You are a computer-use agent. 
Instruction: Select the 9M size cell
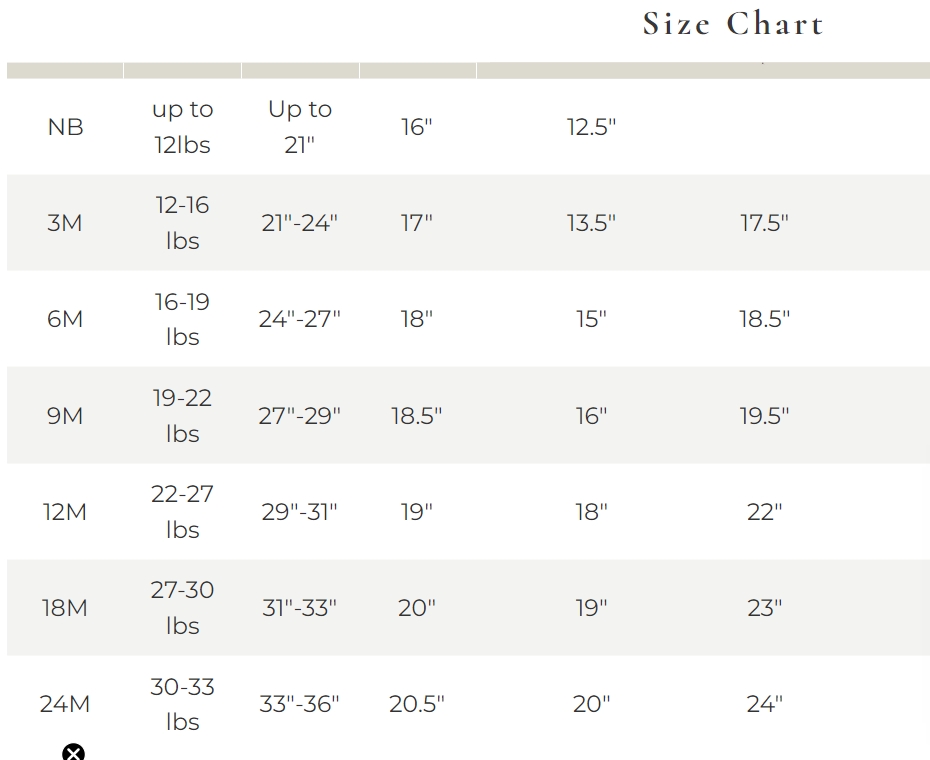click(65, 415)
